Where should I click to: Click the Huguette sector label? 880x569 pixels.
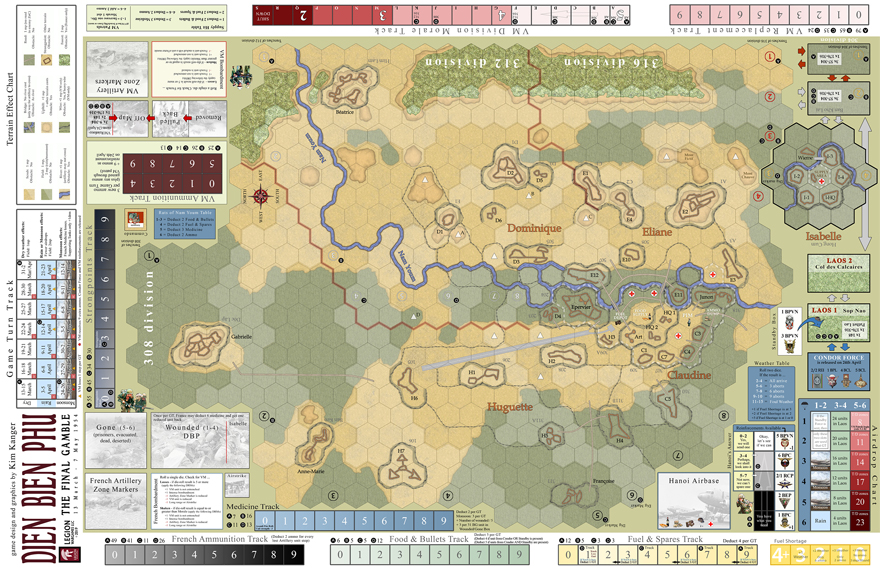[x=510, y=406]
